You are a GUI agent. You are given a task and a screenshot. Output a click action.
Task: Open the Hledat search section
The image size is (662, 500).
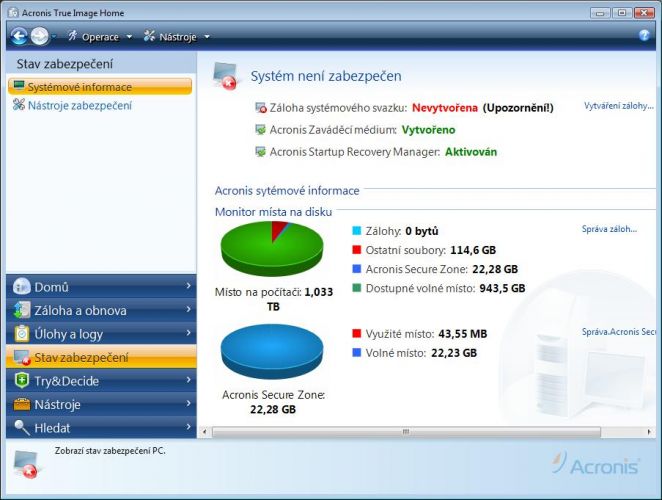click(101, 428)
